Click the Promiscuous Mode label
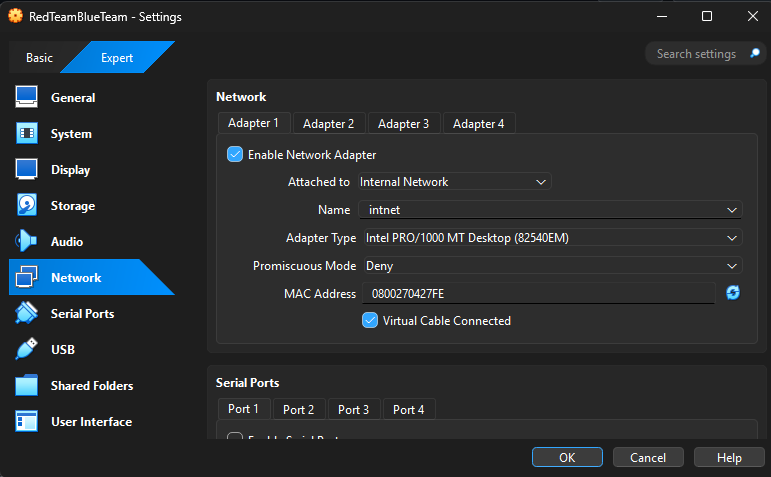771x477 pixels. (x=304, y=266)
